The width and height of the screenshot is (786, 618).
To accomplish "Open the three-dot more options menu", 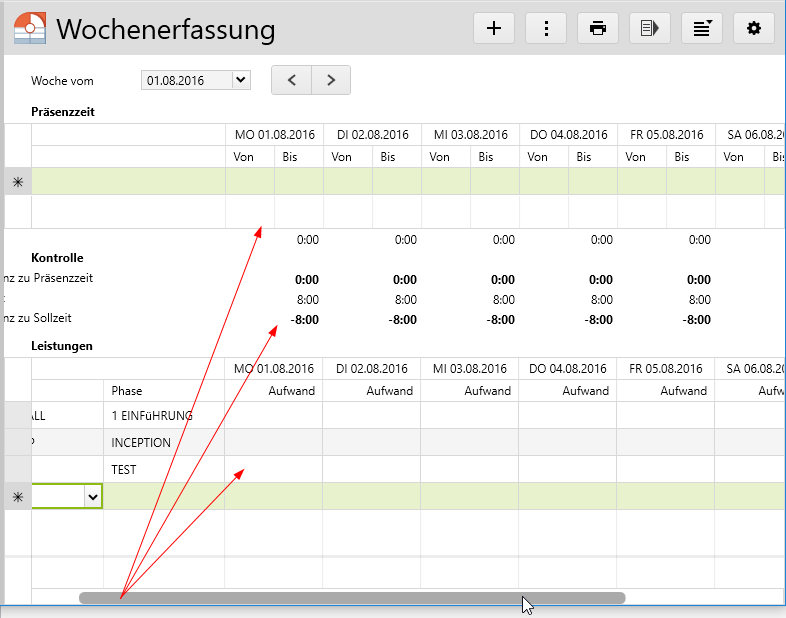I will (546, 28).
